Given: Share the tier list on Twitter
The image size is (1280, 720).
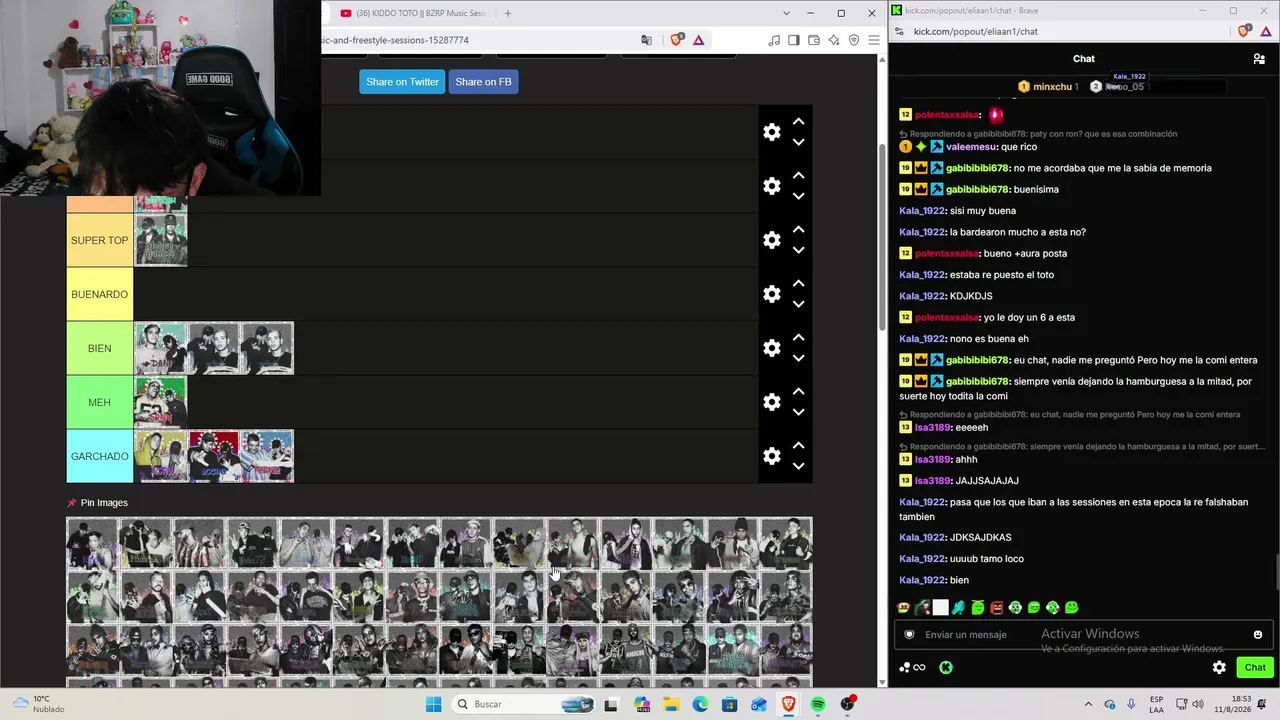Looking at the screenshot, I should pos(402,82).
